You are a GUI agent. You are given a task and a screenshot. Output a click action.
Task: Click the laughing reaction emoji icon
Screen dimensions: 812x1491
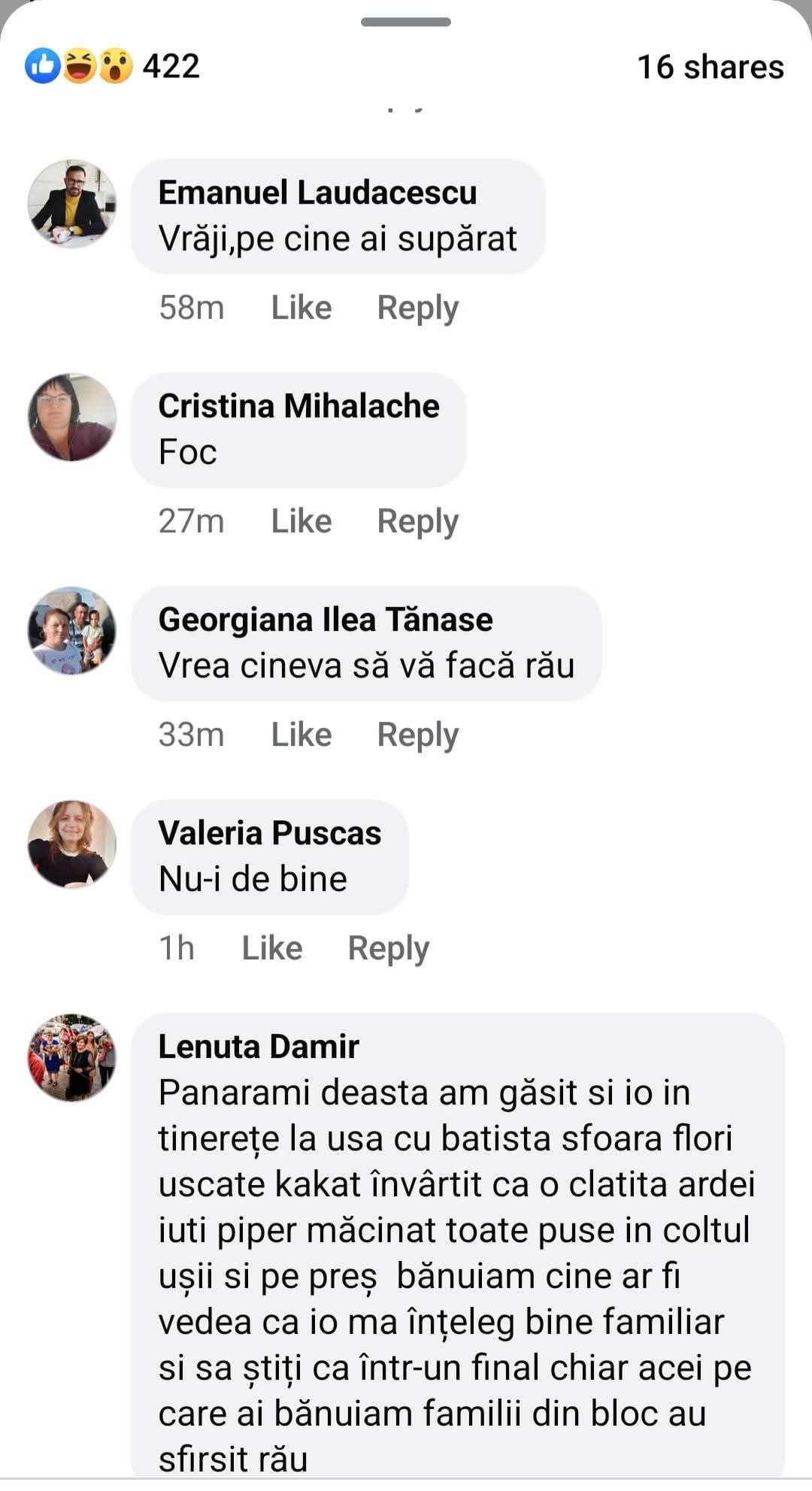(x=80, y=66)
